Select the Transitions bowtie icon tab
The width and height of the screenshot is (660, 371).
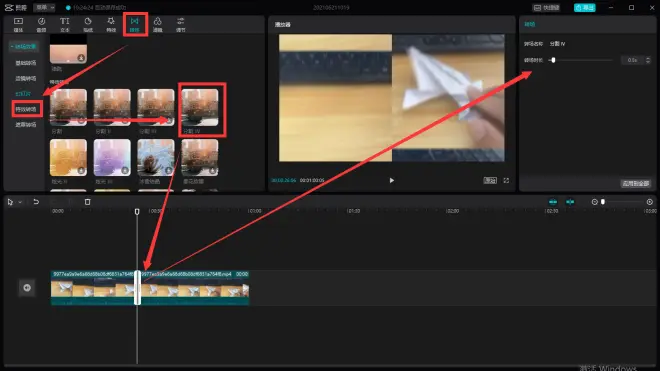point(134,24)
